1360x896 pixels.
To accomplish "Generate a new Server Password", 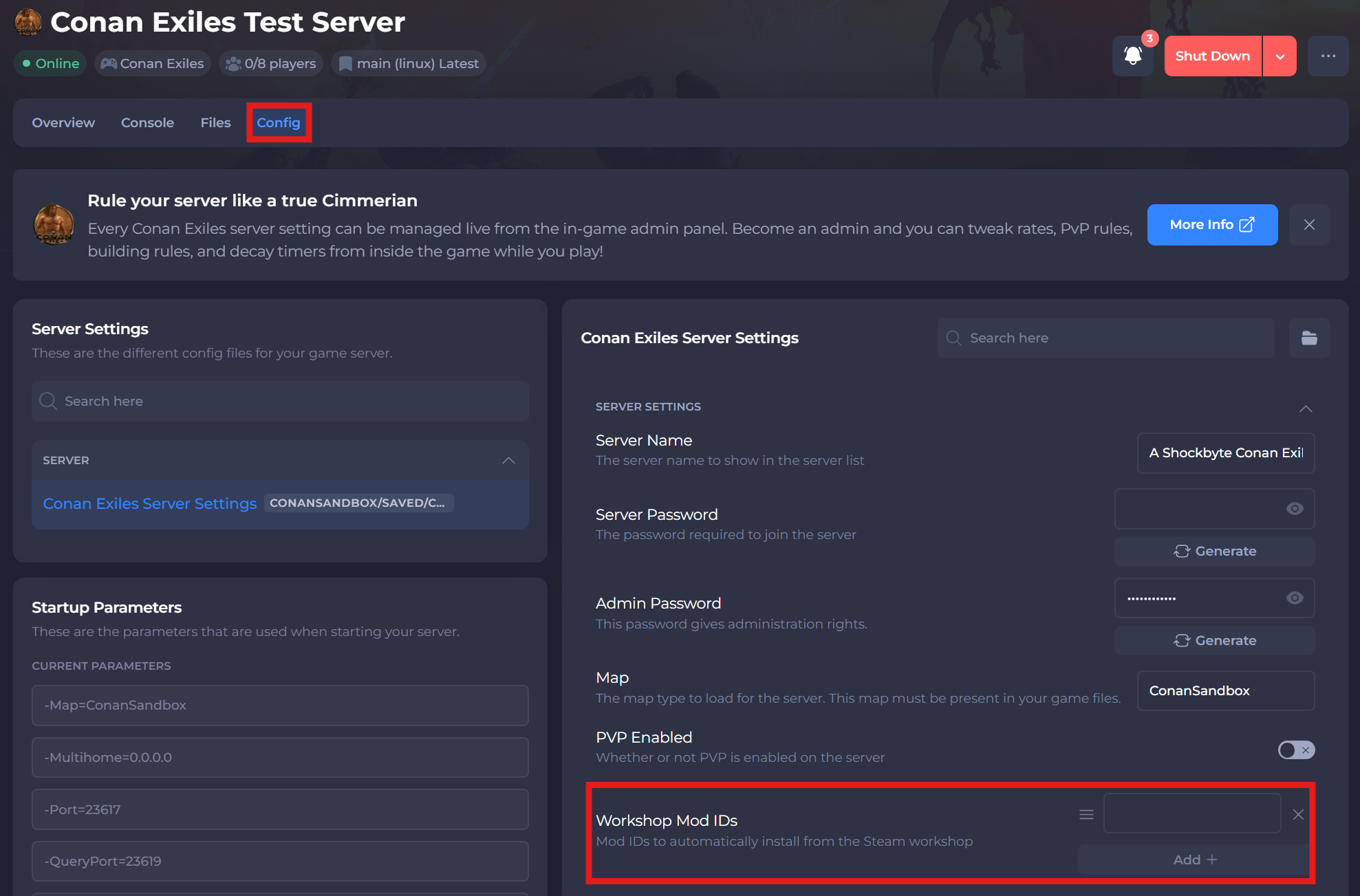I will [x=1215, y=551].
